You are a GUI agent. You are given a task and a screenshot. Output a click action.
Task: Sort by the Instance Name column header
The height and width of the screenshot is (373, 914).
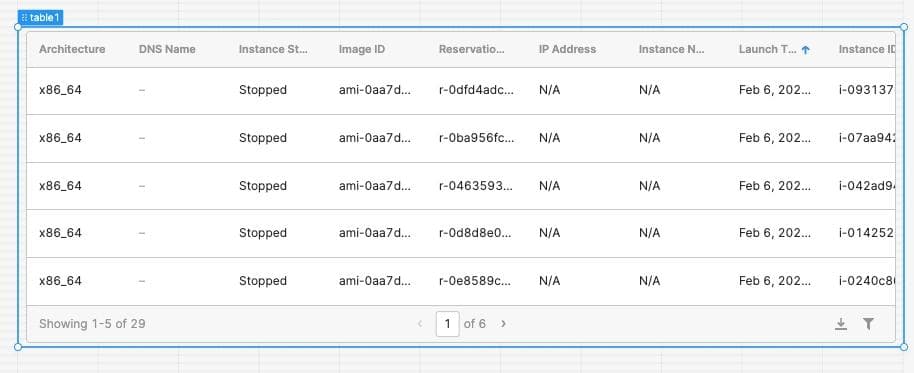(x=672, y=50)
